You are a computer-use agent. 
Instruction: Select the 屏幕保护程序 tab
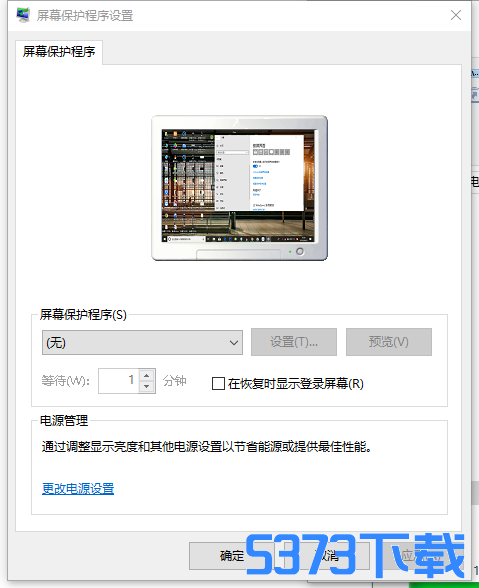coord(59,52)
